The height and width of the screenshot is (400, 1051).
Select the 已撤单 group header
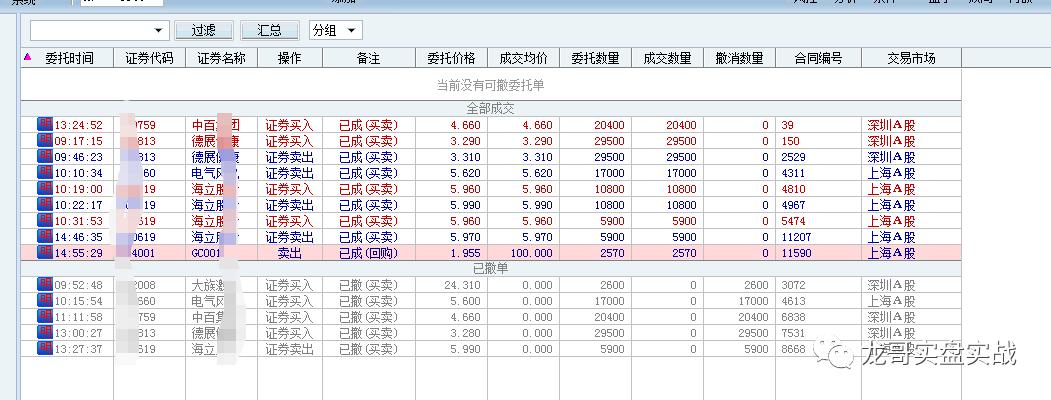click(491, 269)
